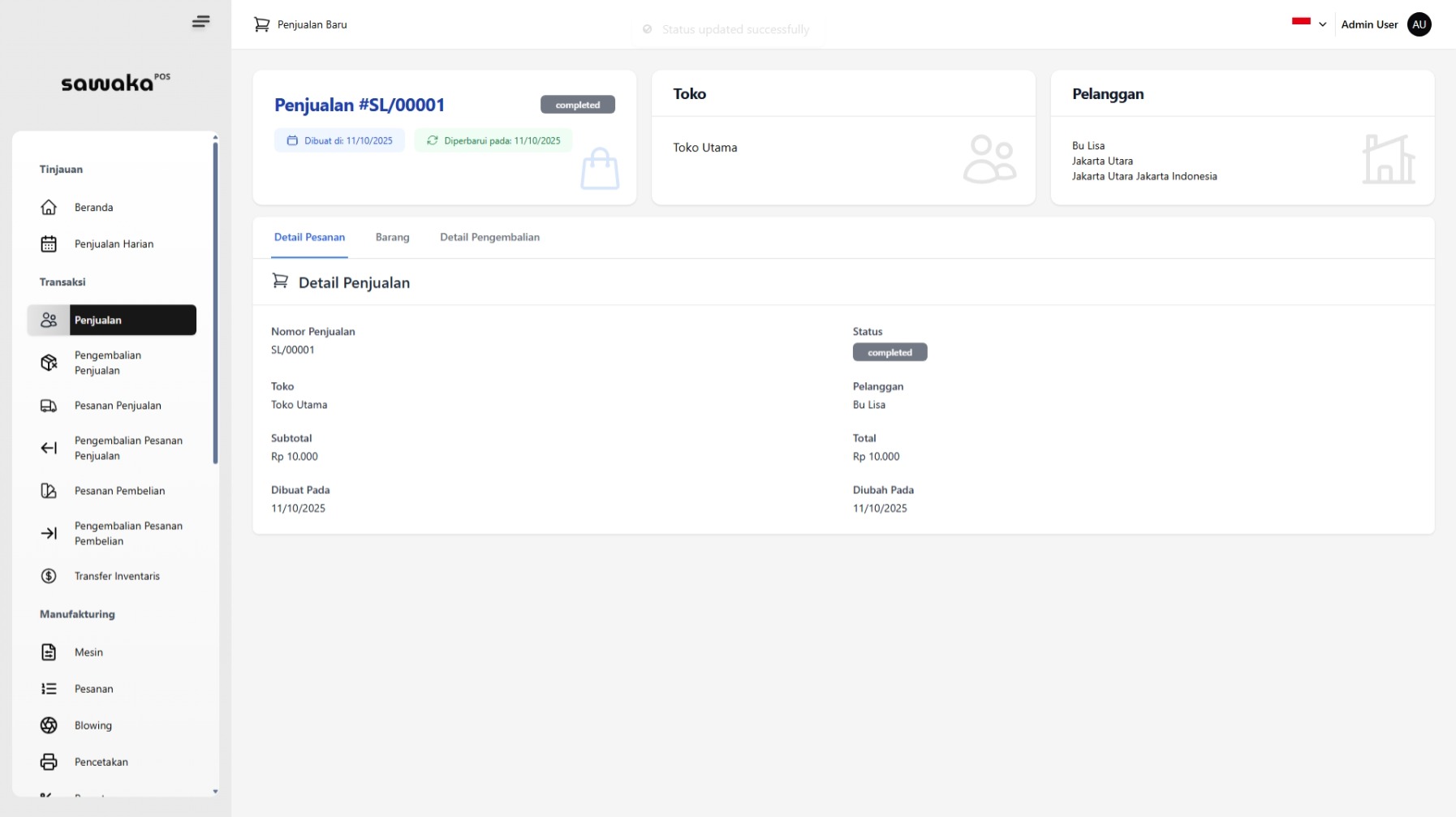Open the language flag dropdown
1456x817 pixels.
tap(1308, 24)
